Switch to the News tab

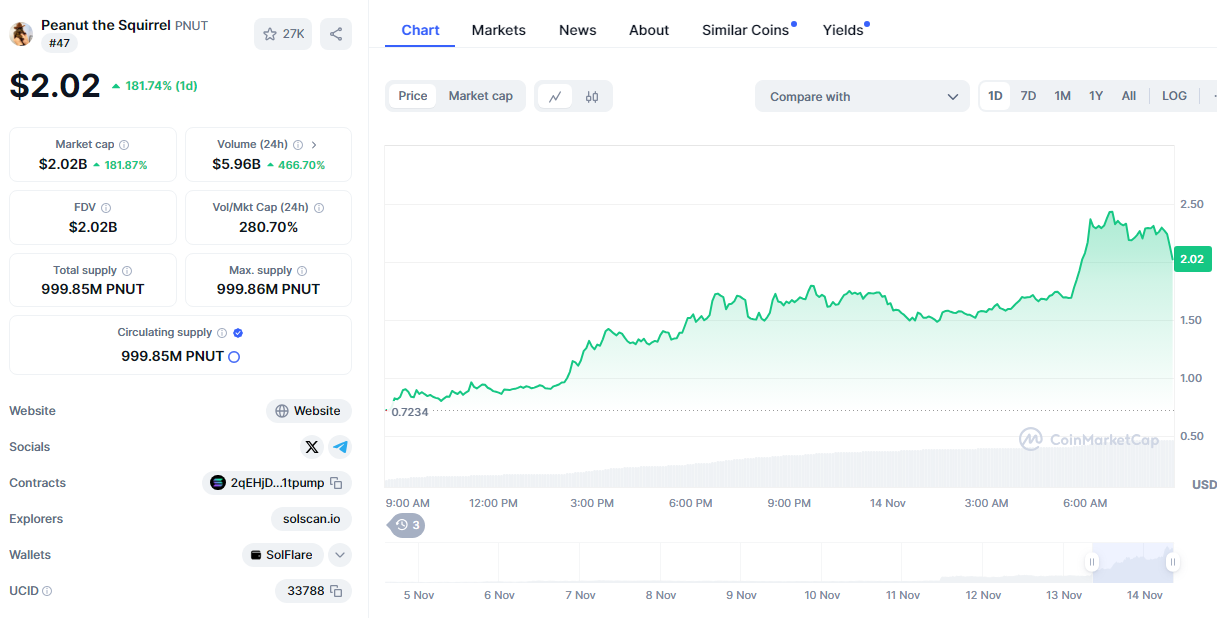click(578, 30)
